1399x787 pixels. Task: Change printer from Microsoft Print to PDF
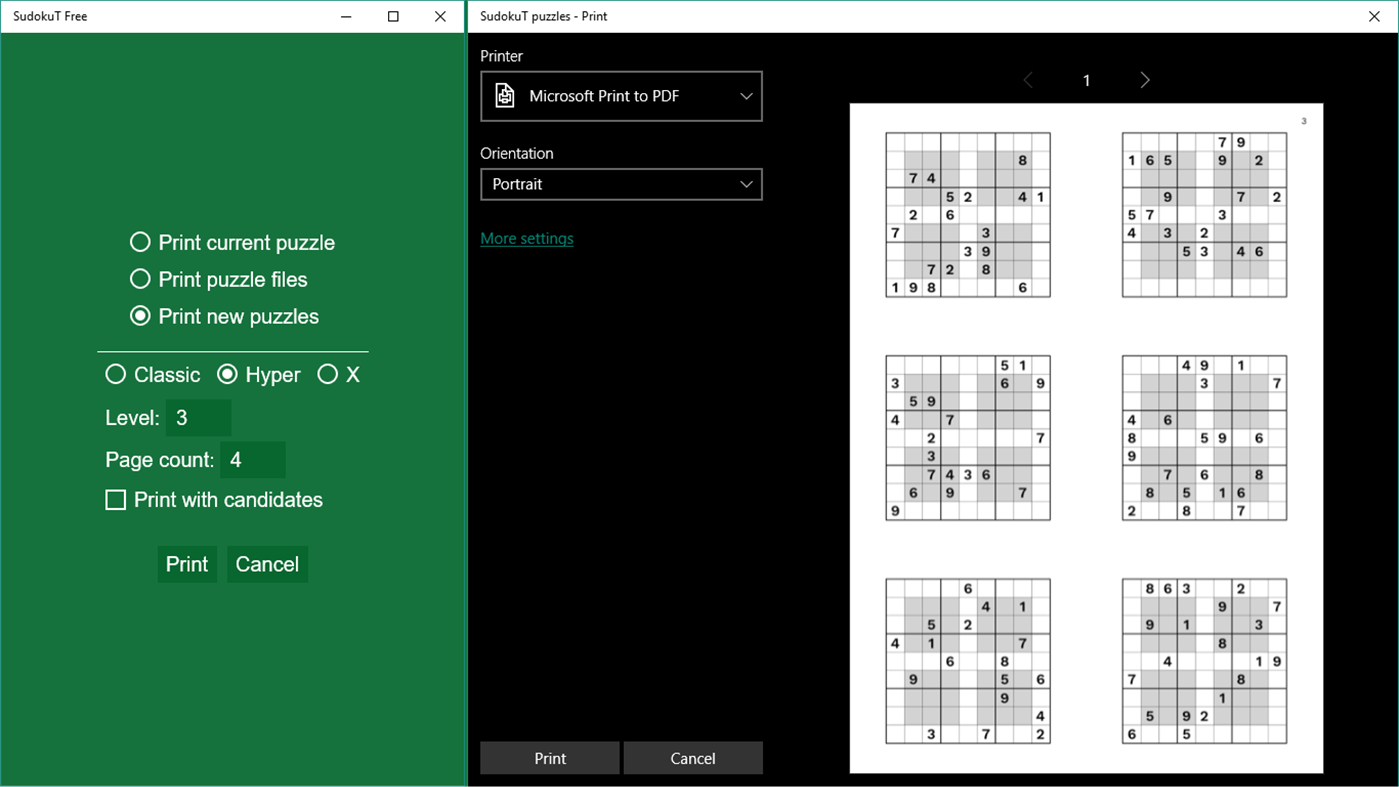coord(620,95)
